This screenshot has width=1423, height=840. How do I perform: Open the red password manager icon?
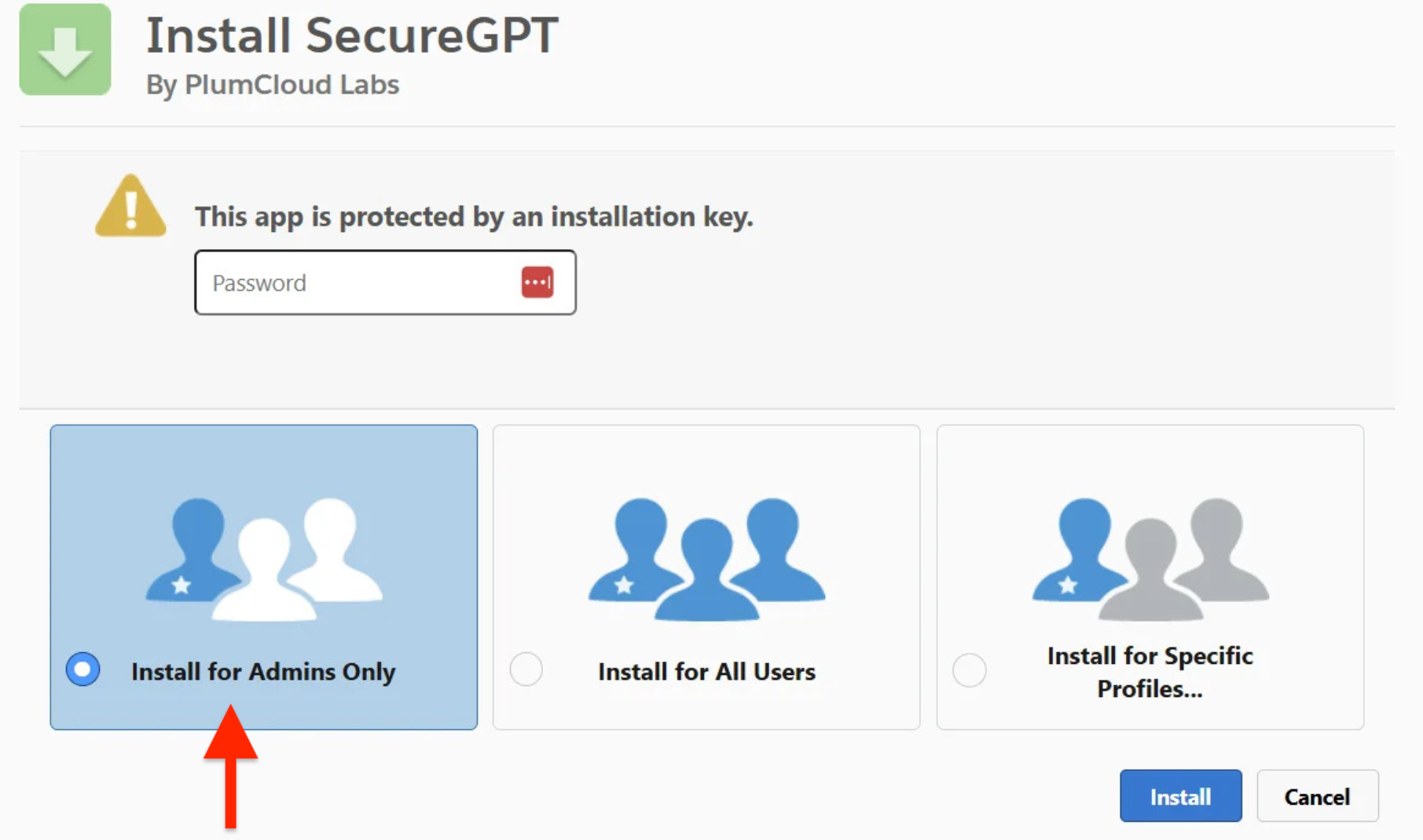coord(537,282)
